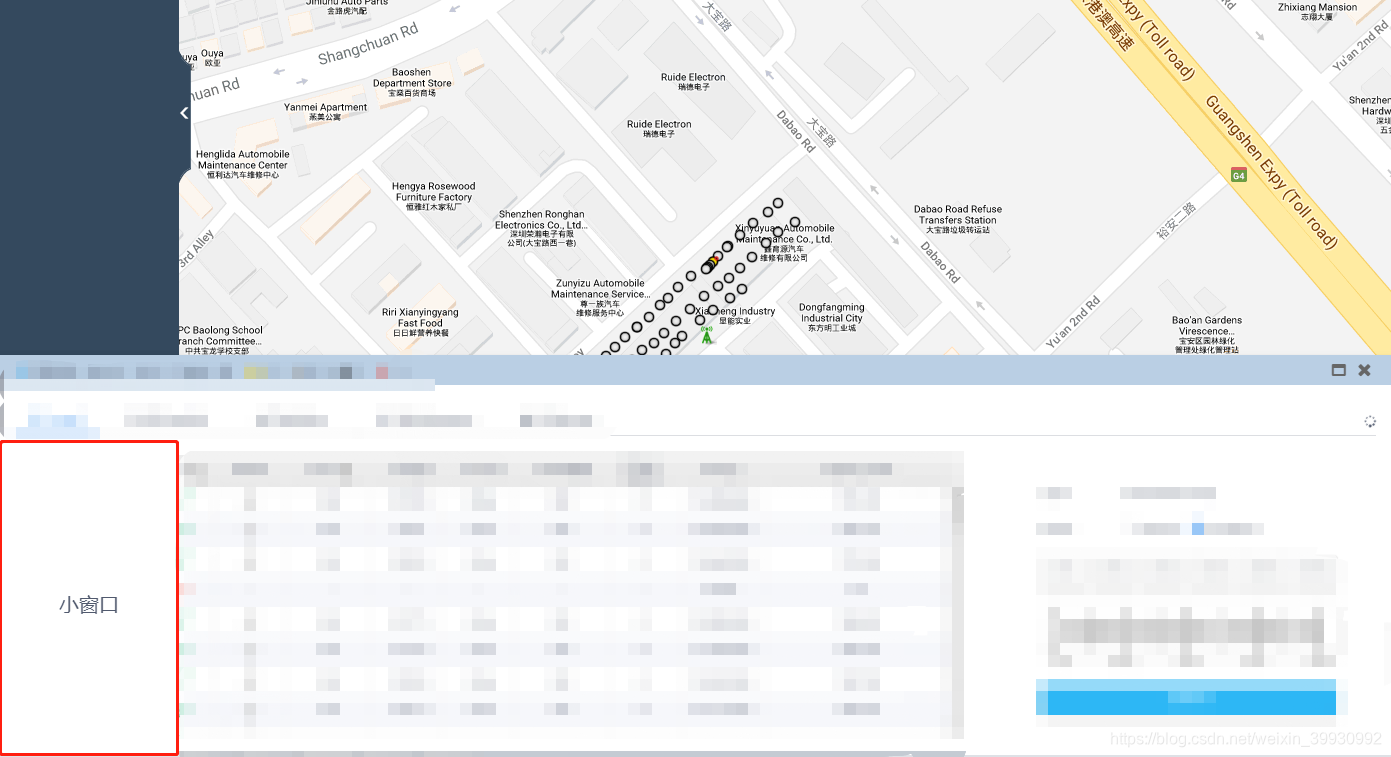Collapse the dark sidebar with the chevron
Image resolution: width=1391 pixels, height=757 pixels.
point(184,113)
